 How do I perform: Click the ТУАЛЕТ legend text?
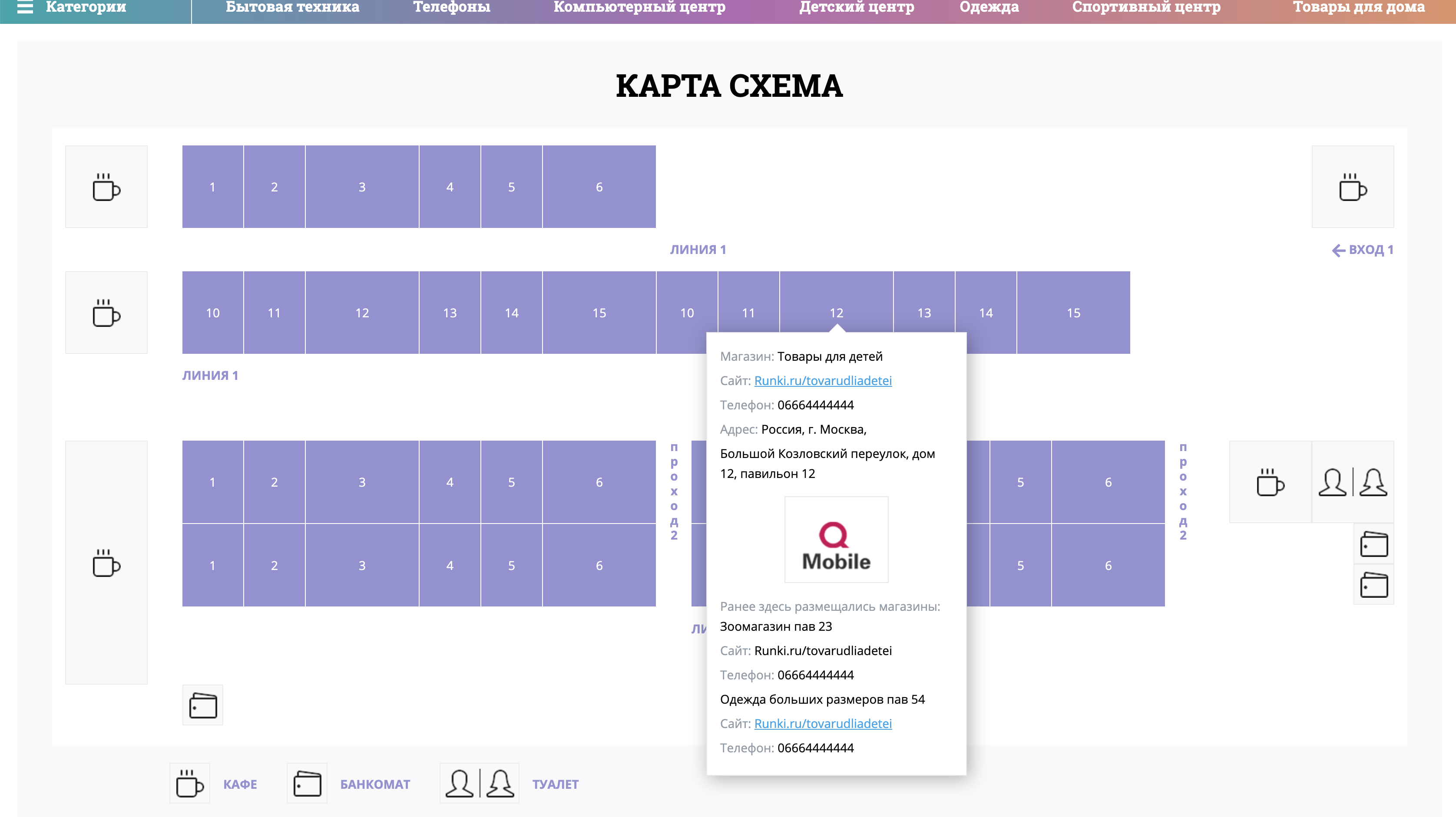[556, 784]
